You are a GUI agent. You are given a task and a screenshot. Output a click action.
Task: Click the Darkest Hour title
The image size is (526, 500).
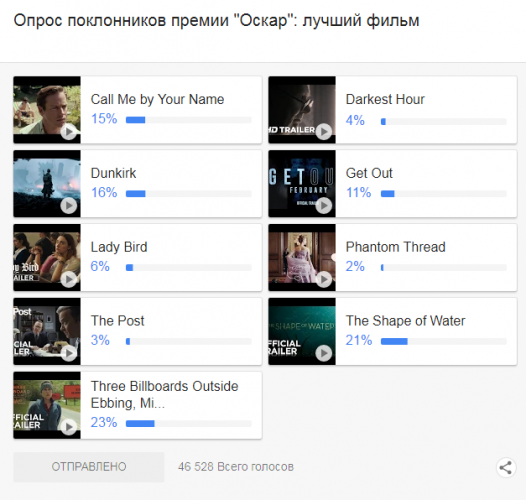[385, 100]
